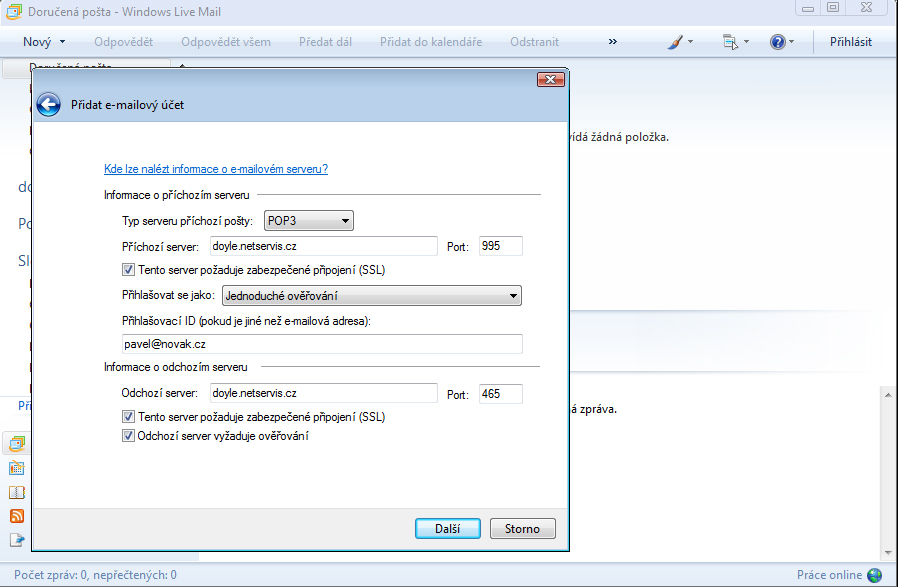Click the Přihlásit button
This screenshot has height=587, width=898.
[851, 42]
